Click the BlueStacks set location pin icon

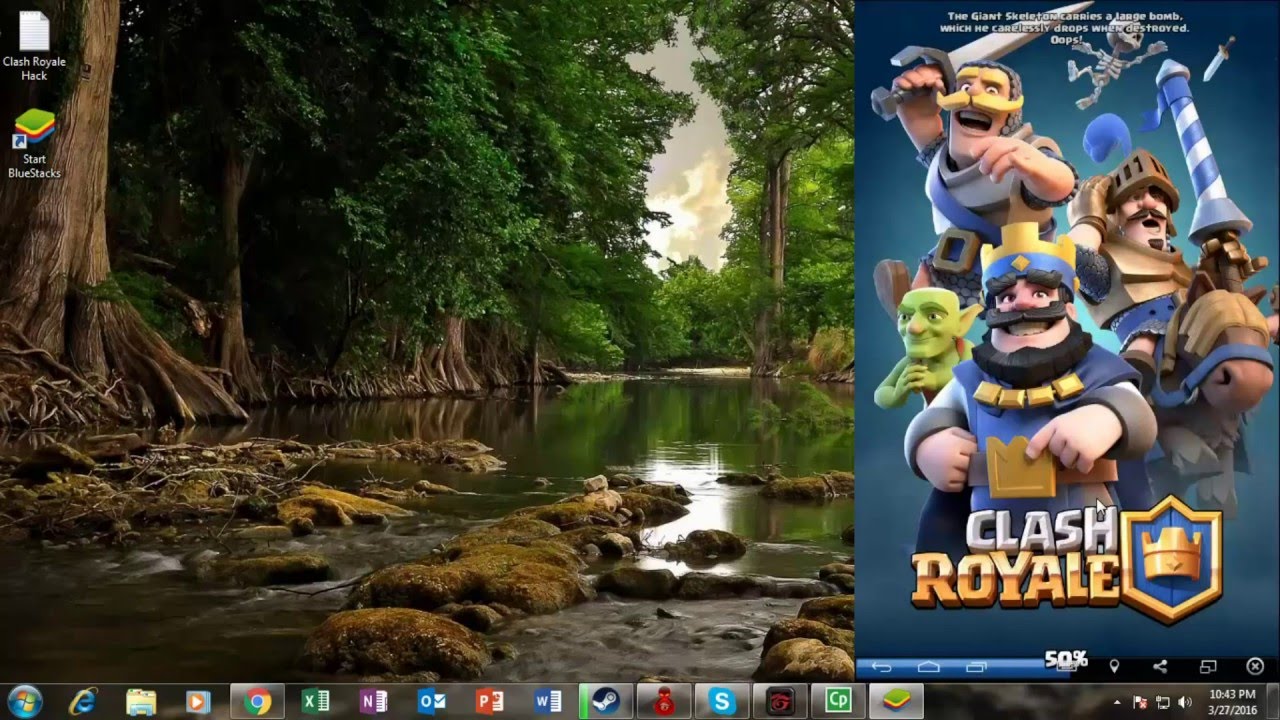tap(1113, 667)
